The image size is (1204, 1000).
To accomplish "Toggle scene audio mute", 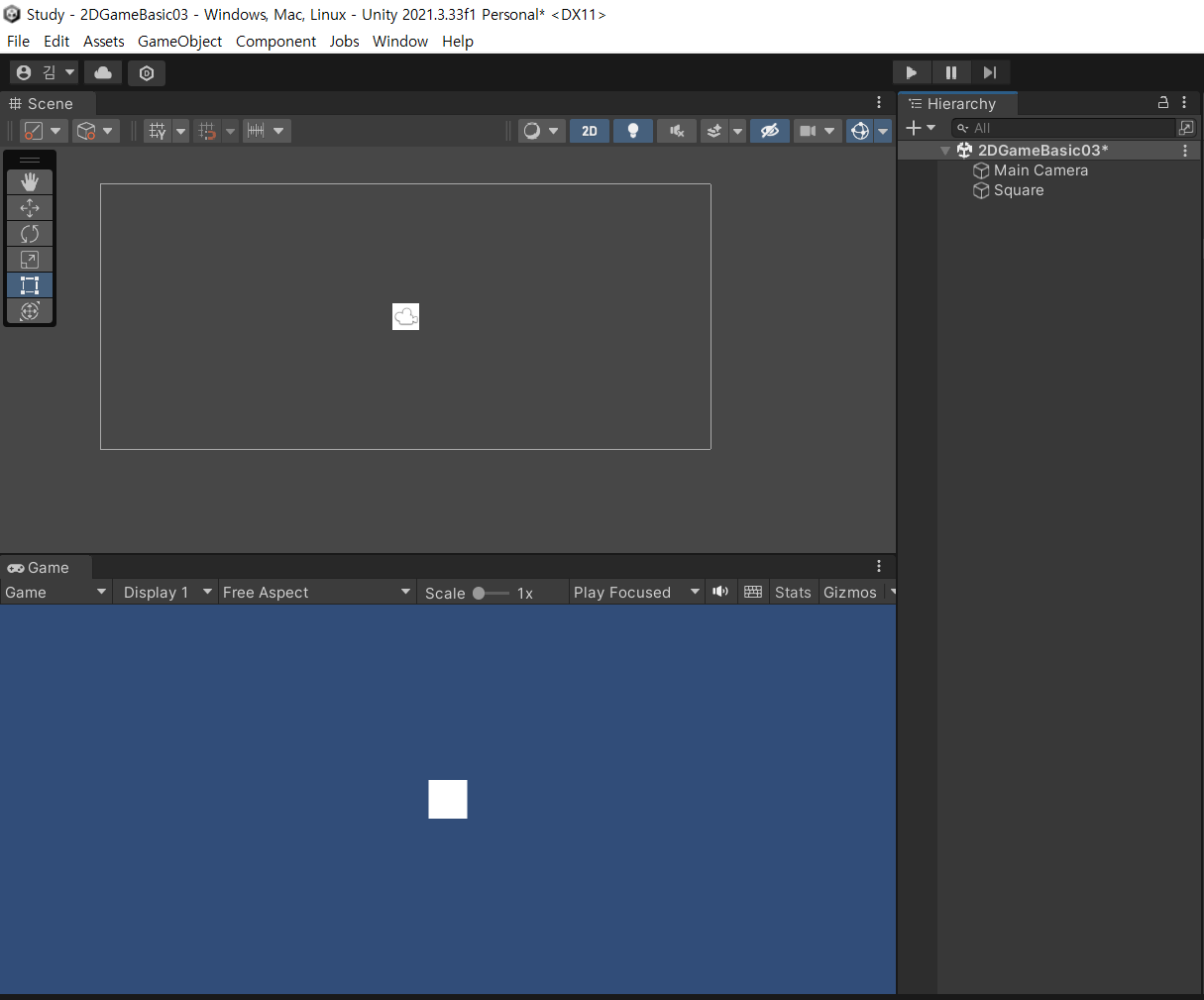I will click(x=677, y=131).
